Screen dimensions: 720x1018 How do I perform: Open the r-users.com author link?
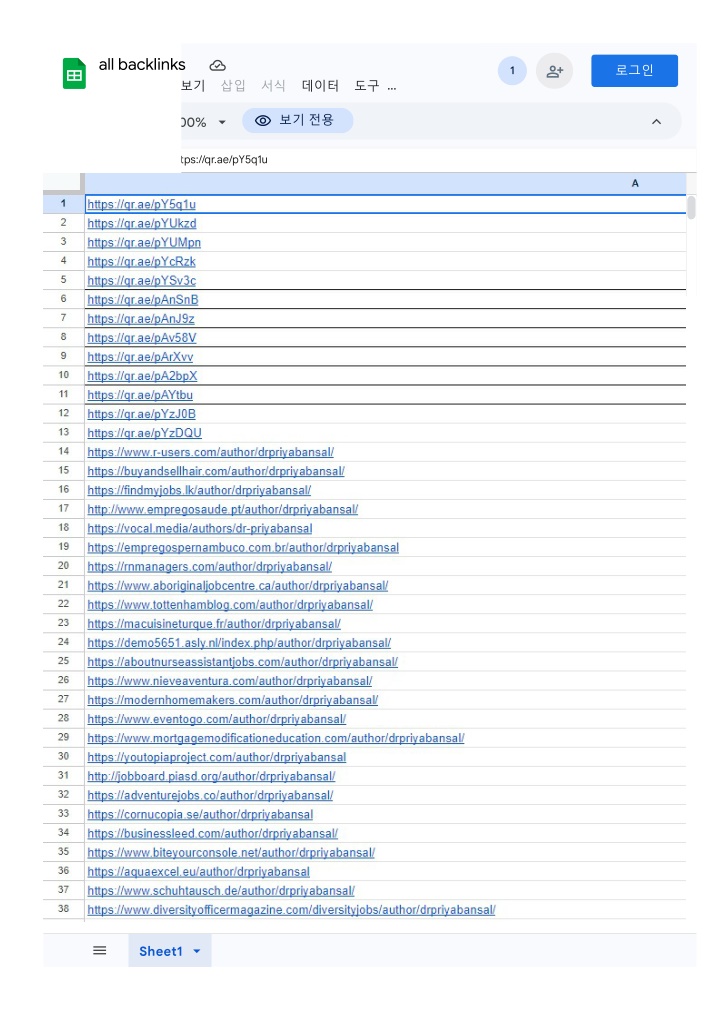[x=211, y=452]
